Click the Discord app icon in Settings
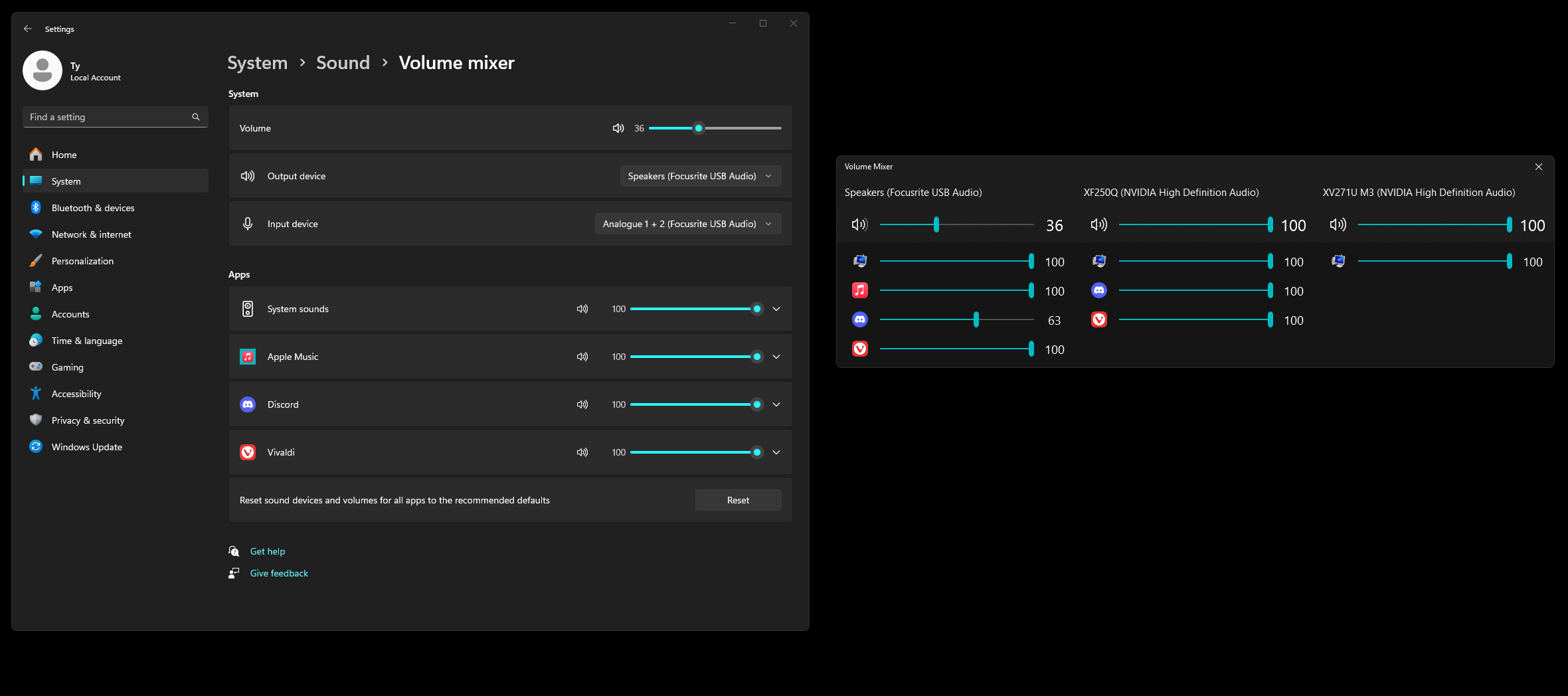This screenshot has height=696, width=1568. (x=248, y=404)
